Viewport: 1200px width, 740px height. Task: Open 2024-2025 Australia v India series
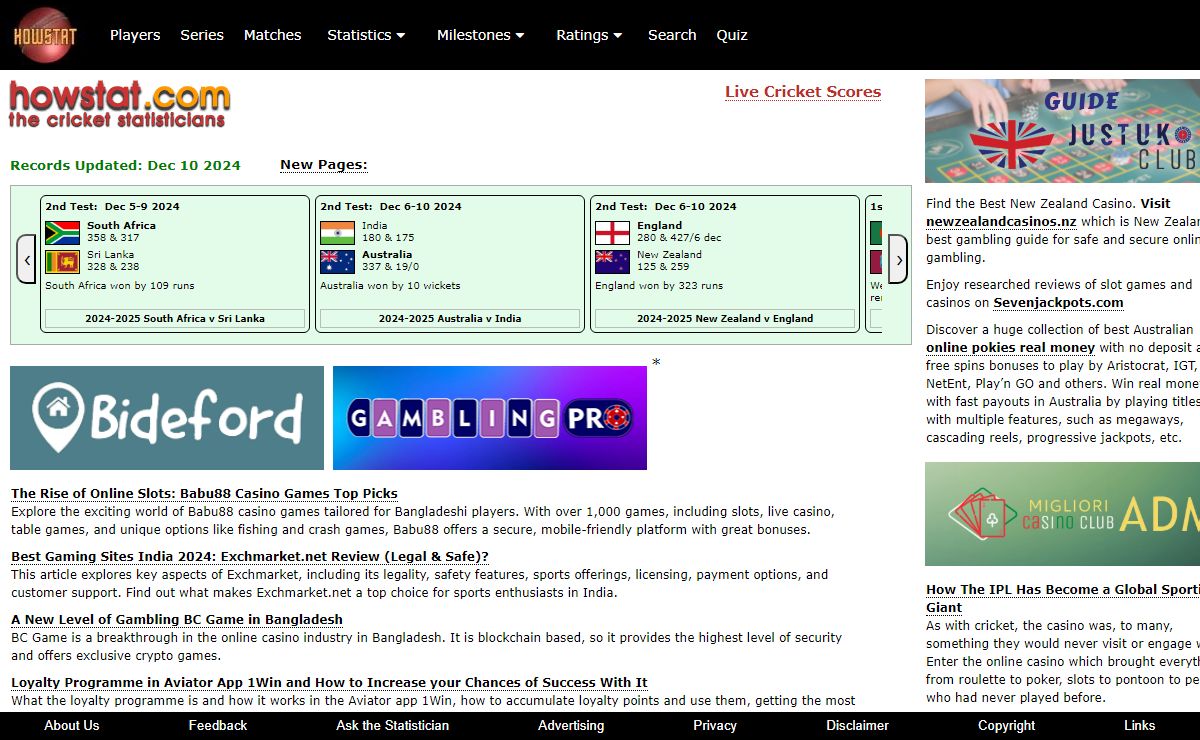click(450, 319)
